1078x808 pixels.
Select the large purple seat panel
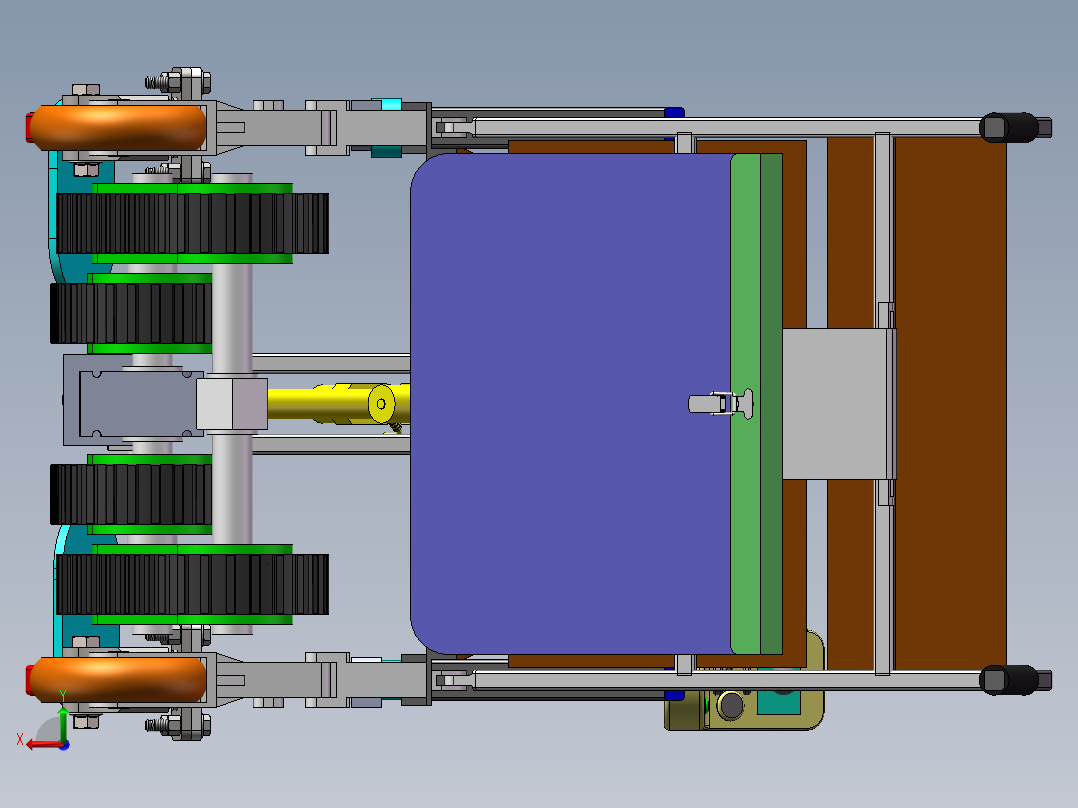pyautogui.click(x=571, y=404)
